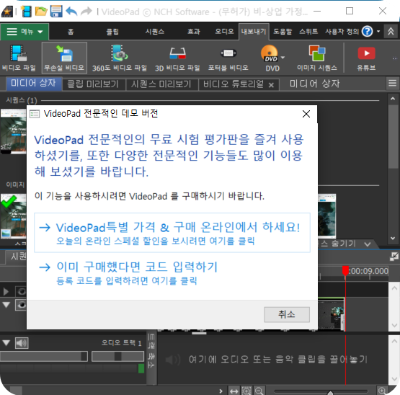The width and height of the screenshot is (400, 395).
Task: Expand the upper video track triangle
Action: [6, 292]
